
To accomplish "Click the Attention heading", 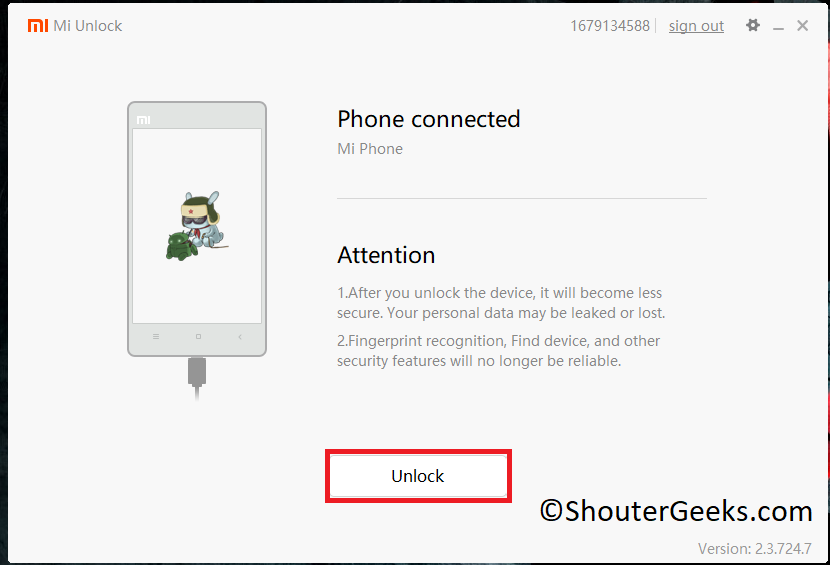I will tap(386, 255).
